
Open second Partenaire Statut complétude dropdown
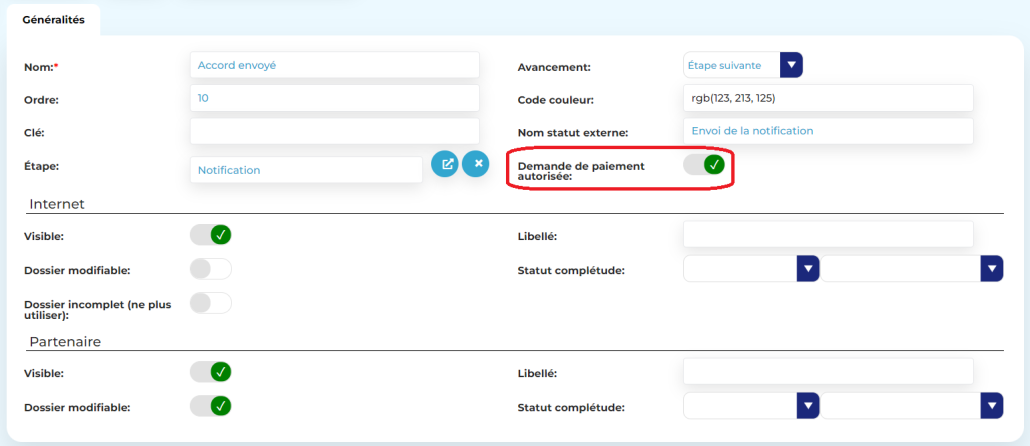(x=991, y=406)
